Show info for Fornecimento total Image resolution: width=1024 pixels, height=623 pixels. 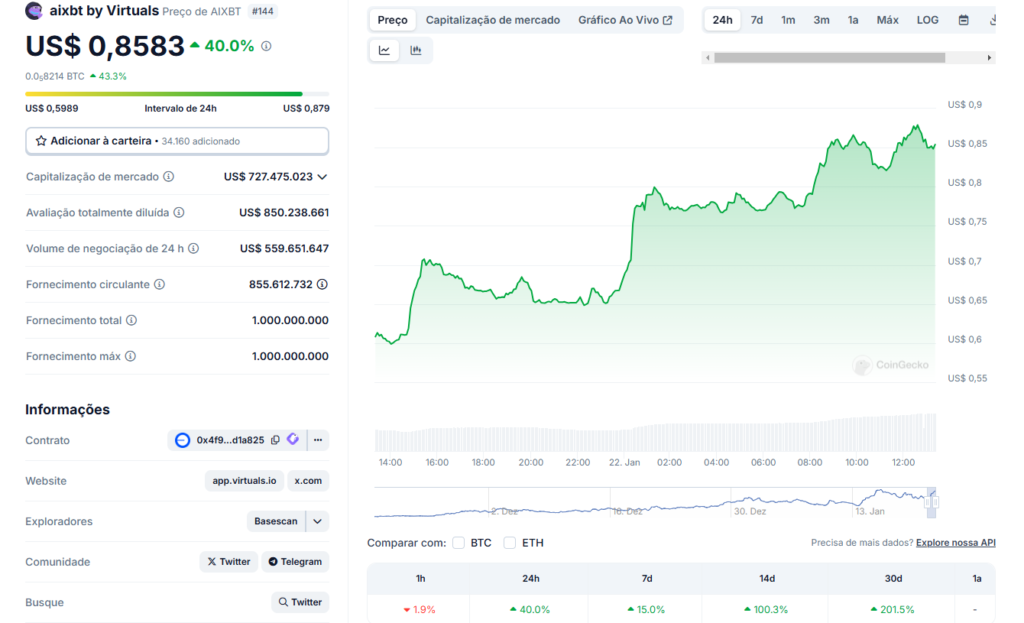(x=131, y=320)
